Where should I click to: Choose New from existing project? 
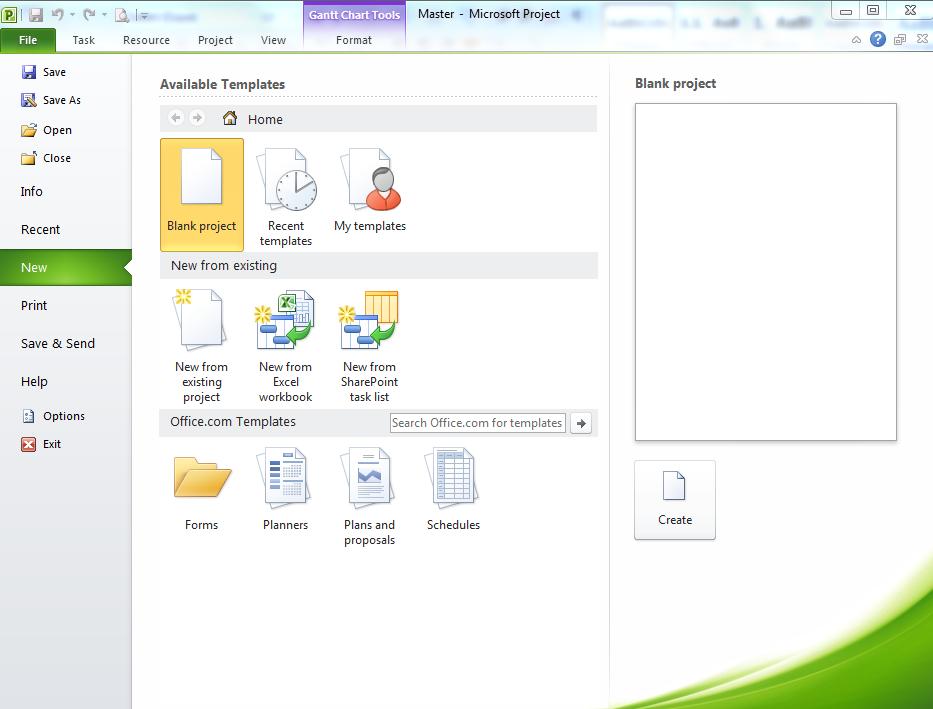click(x=201, y=346)
